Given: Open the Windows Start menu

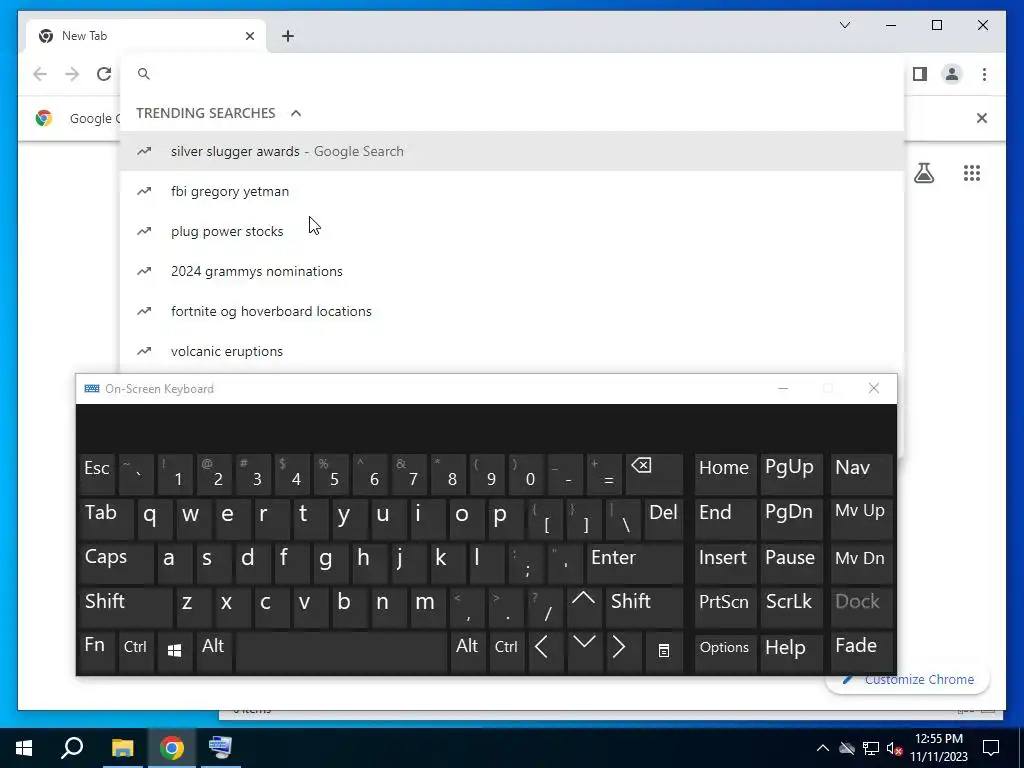Looking at the screenshot, I should tap(24, 748).
